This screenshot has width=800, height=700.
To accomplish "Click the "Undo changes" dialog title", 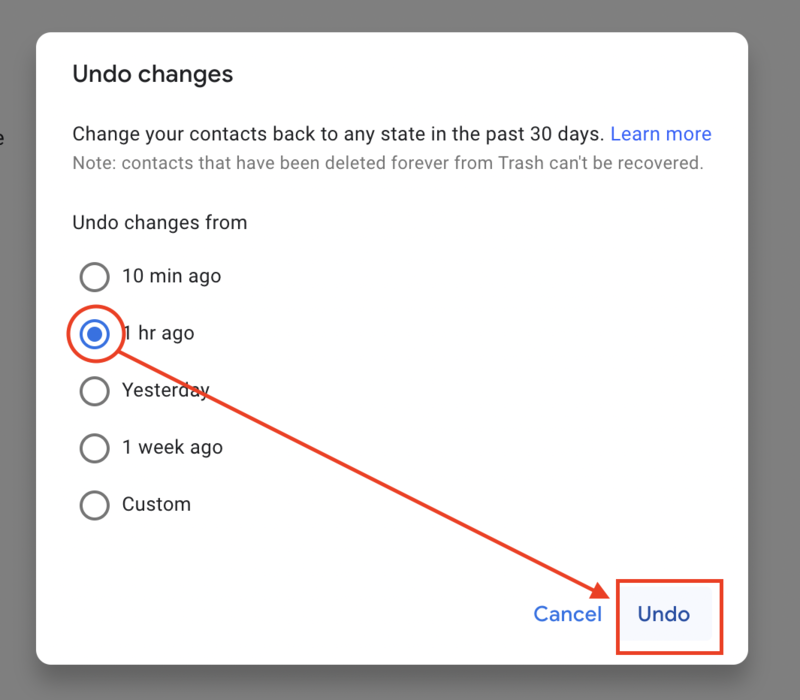I will [152, 74].
